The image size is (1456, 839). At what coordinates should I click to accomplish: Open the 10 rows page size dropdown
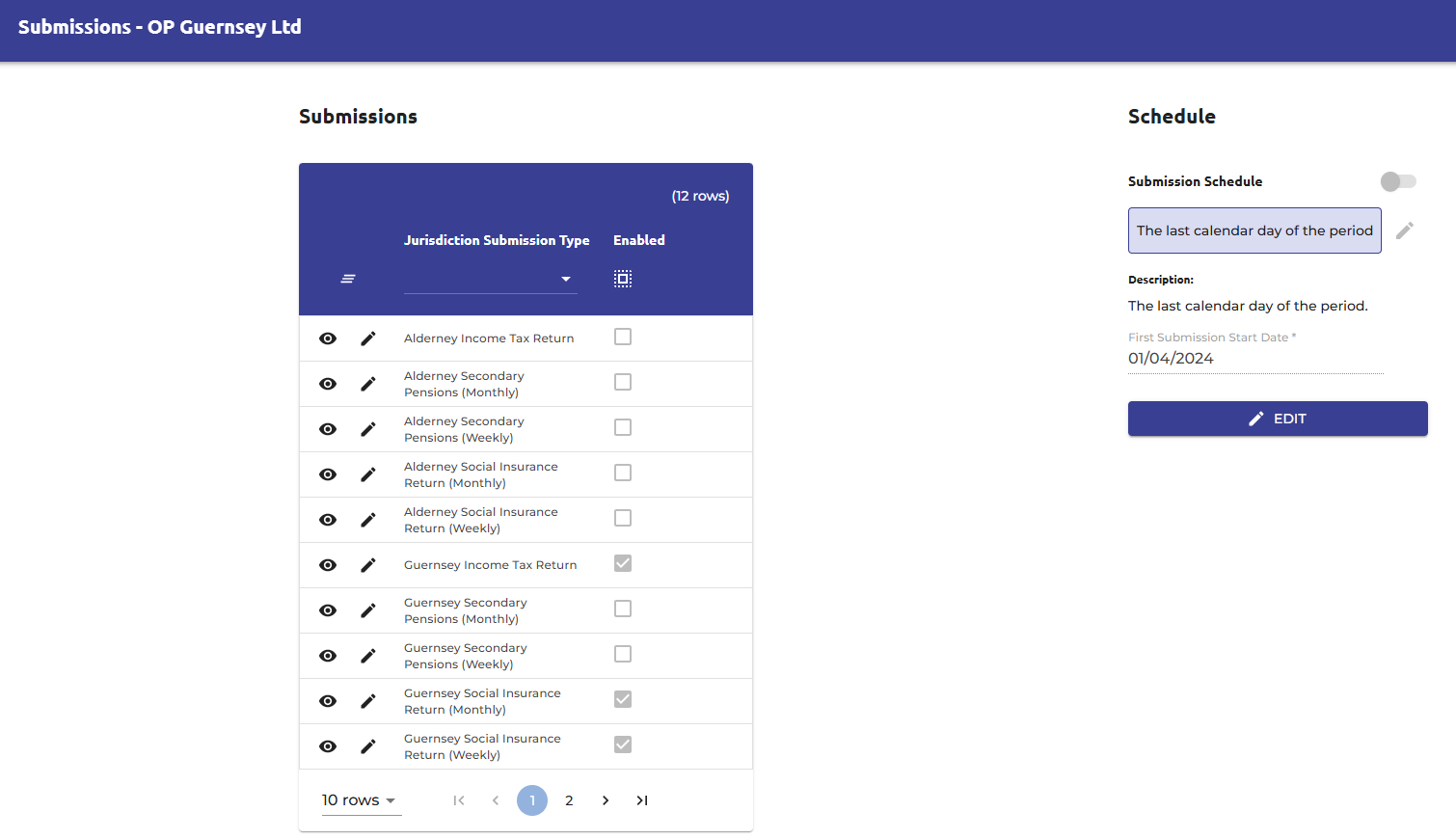362,800
